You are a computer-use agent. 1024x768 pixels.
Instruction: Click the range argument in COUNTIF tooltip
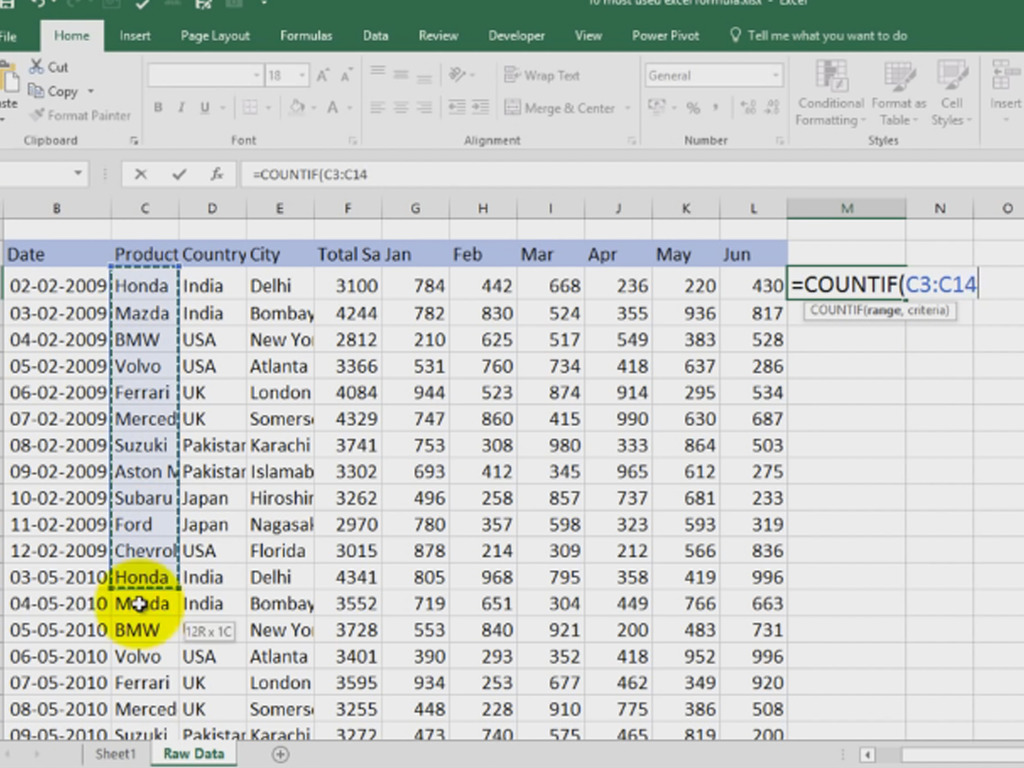click(x=882, y=310)
